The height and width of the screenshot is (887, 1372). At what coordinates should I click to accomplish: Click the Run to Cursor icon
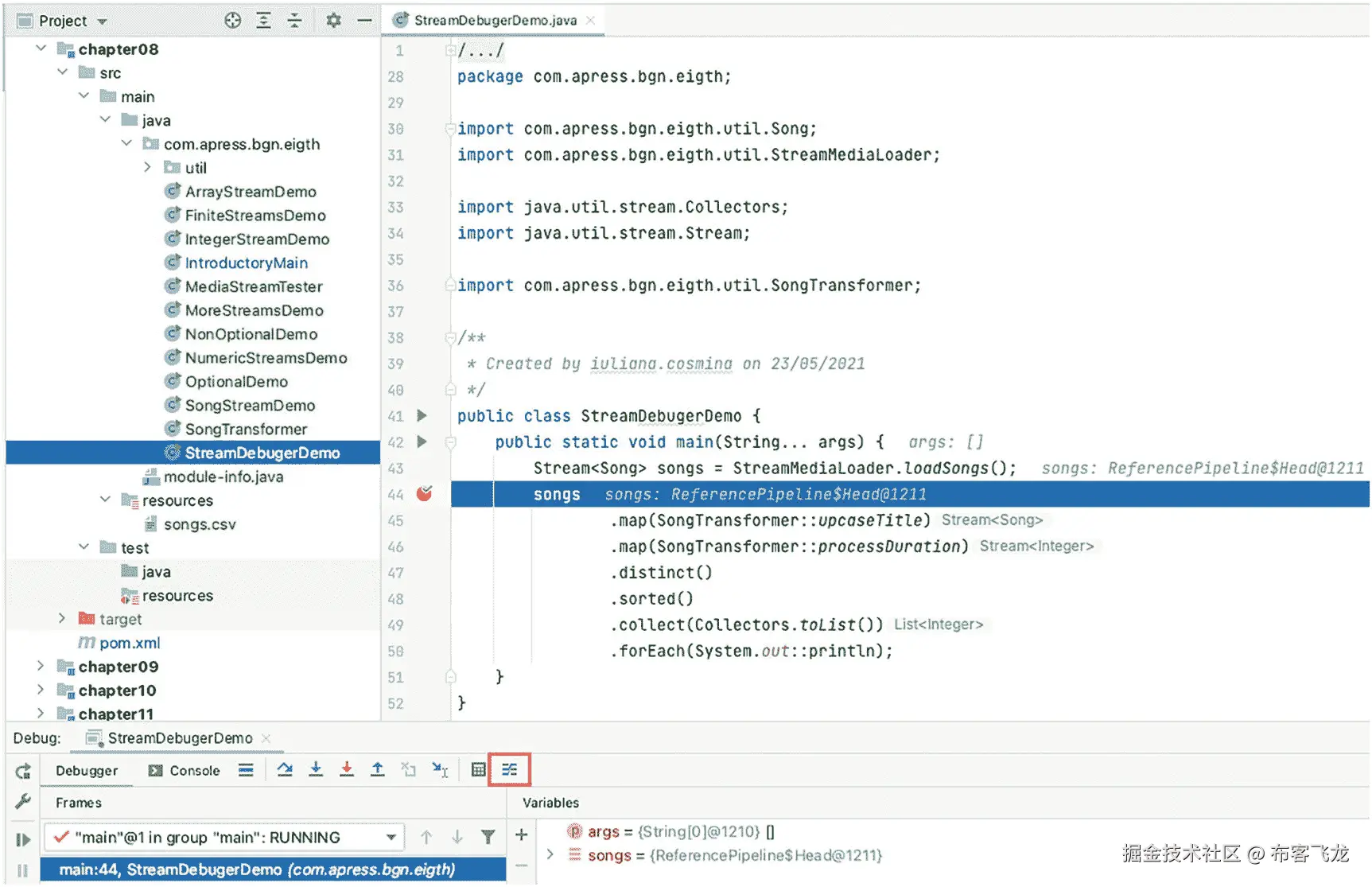point(440,769)
